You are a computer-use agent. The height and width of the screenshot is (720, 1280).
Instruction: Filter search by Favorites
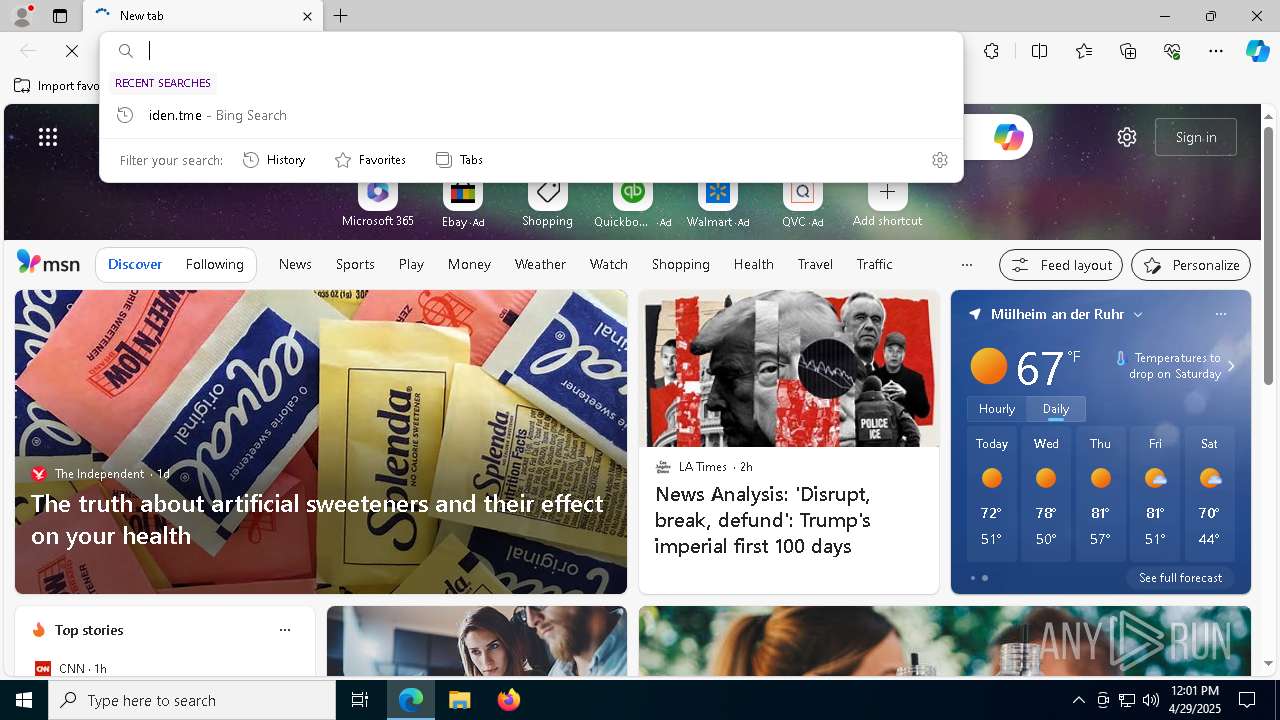click(370, 160)
